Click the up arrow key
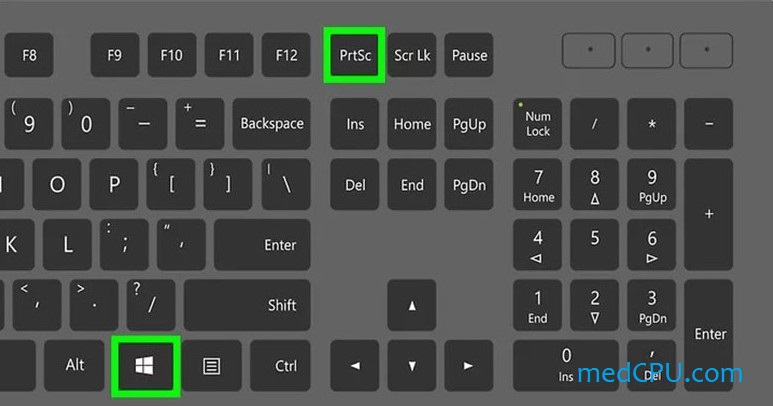 tap(412, 305)
